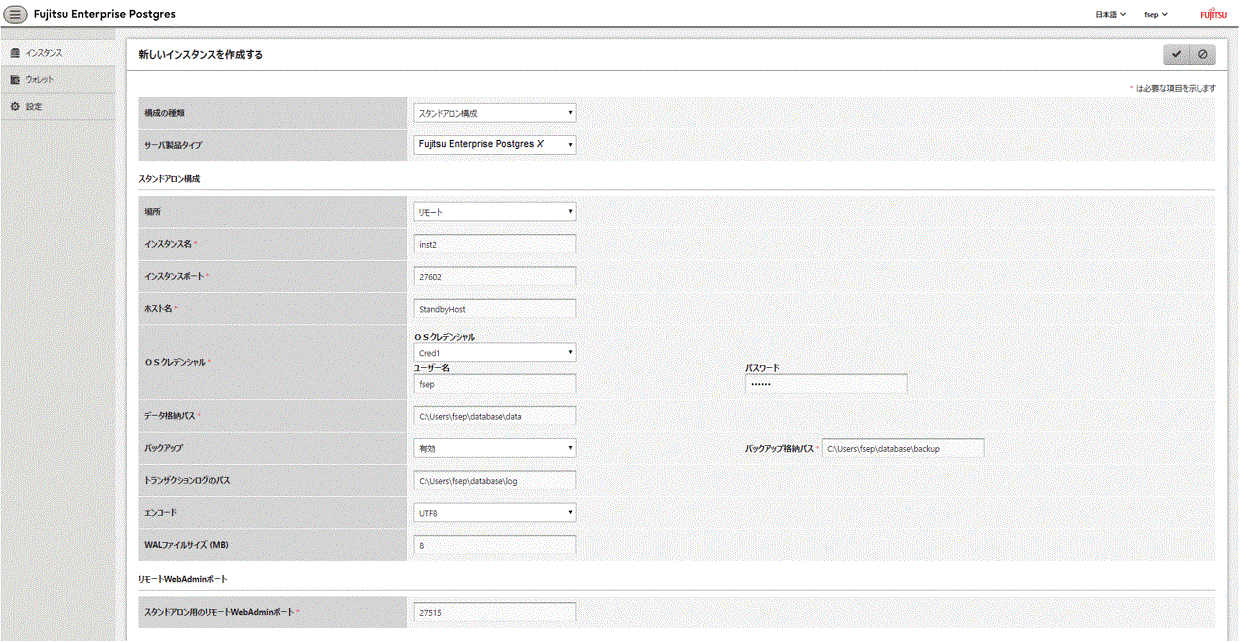Click the インスタンス database icon in sidebar
This screenshot has width=1241, height=642.
click(15, 52)
